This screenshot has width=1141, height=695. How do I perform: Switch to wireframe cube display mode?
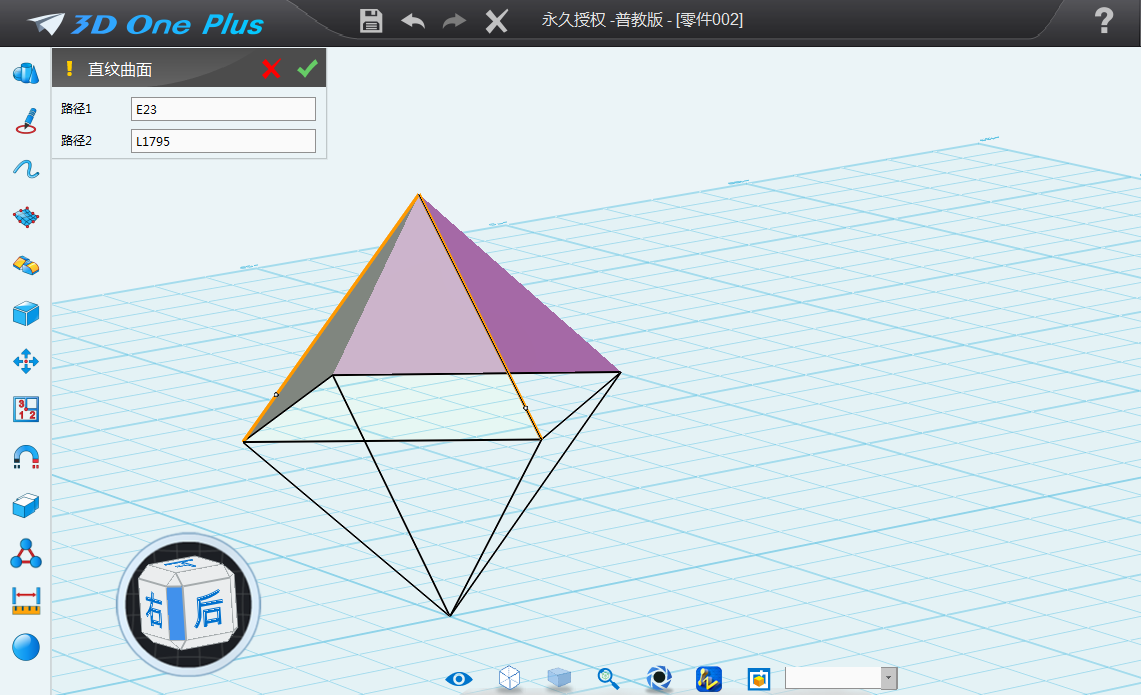pos(509,678)
